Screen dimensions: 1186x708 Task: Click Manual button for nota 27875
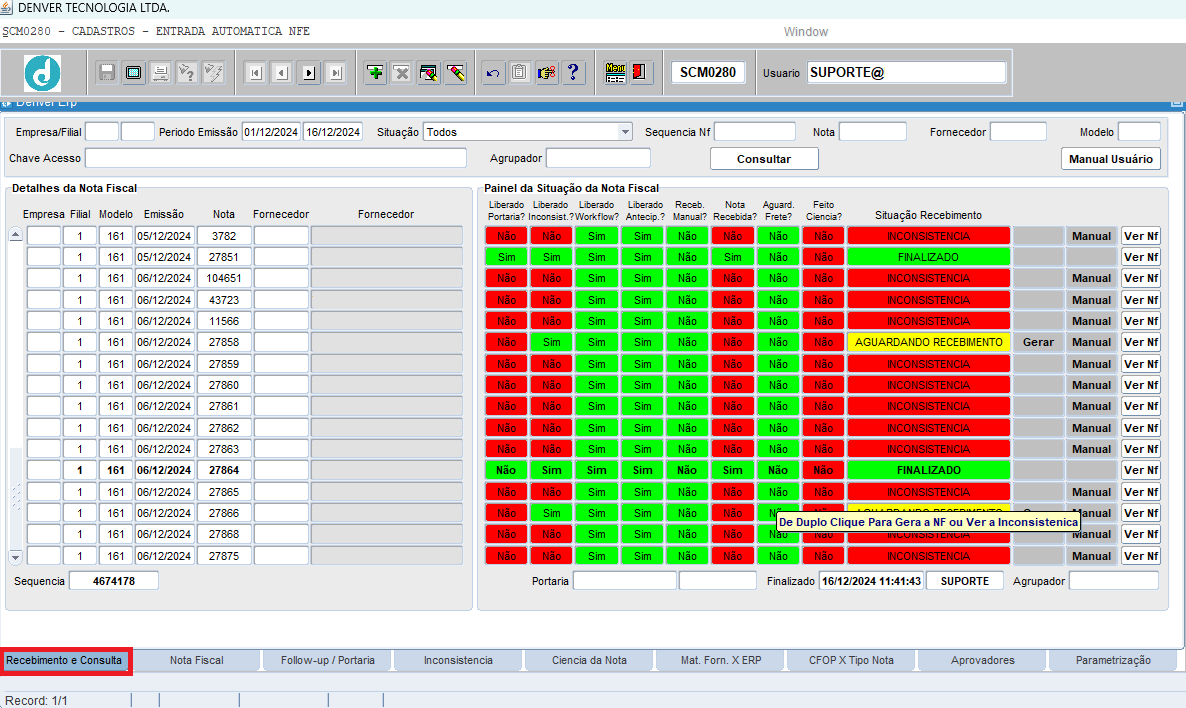pyautogui.click(x=1091, y=556)
